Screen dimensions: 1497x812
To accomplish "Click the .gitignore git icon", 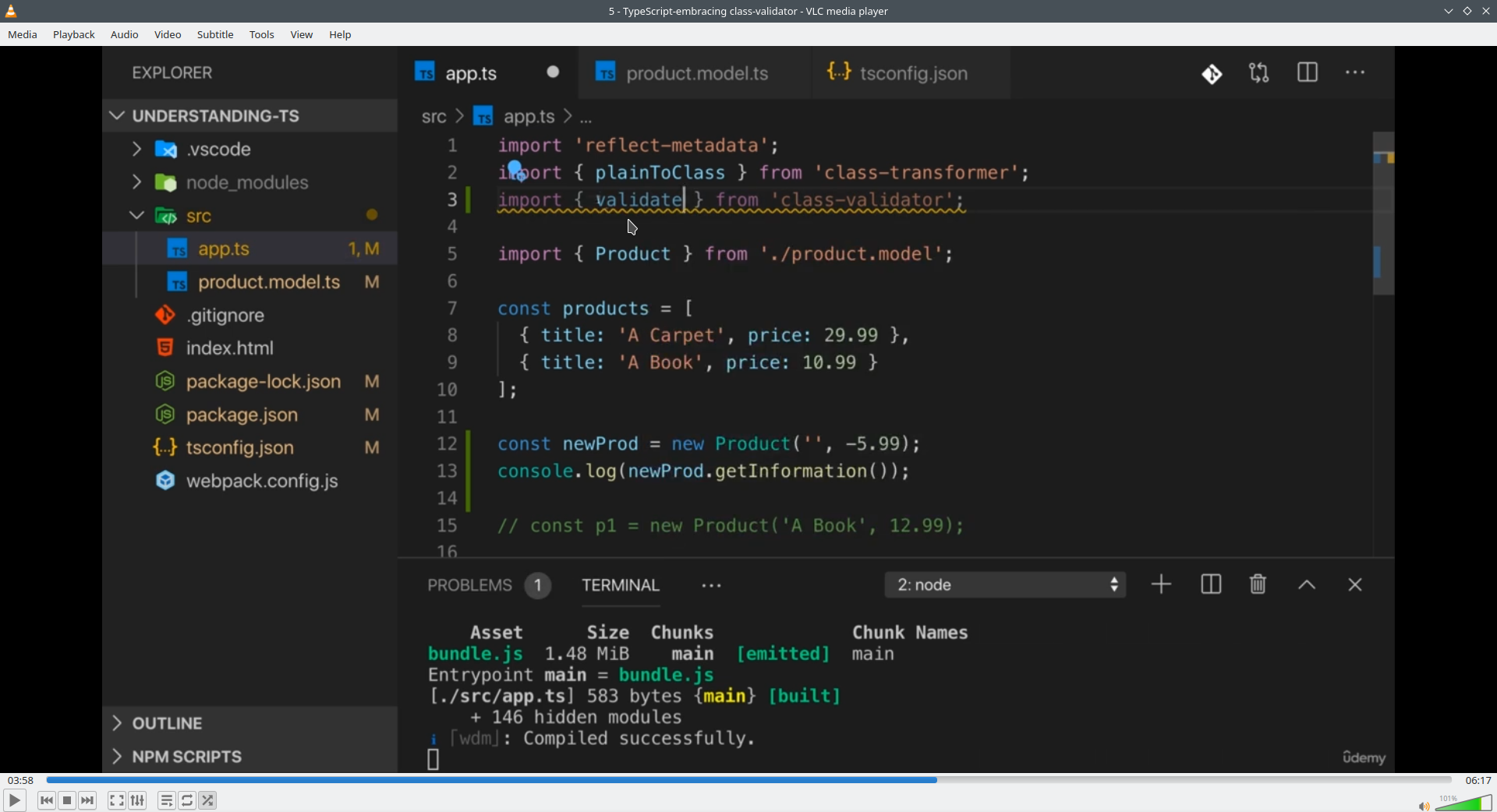I will click(x=165, y=316).
